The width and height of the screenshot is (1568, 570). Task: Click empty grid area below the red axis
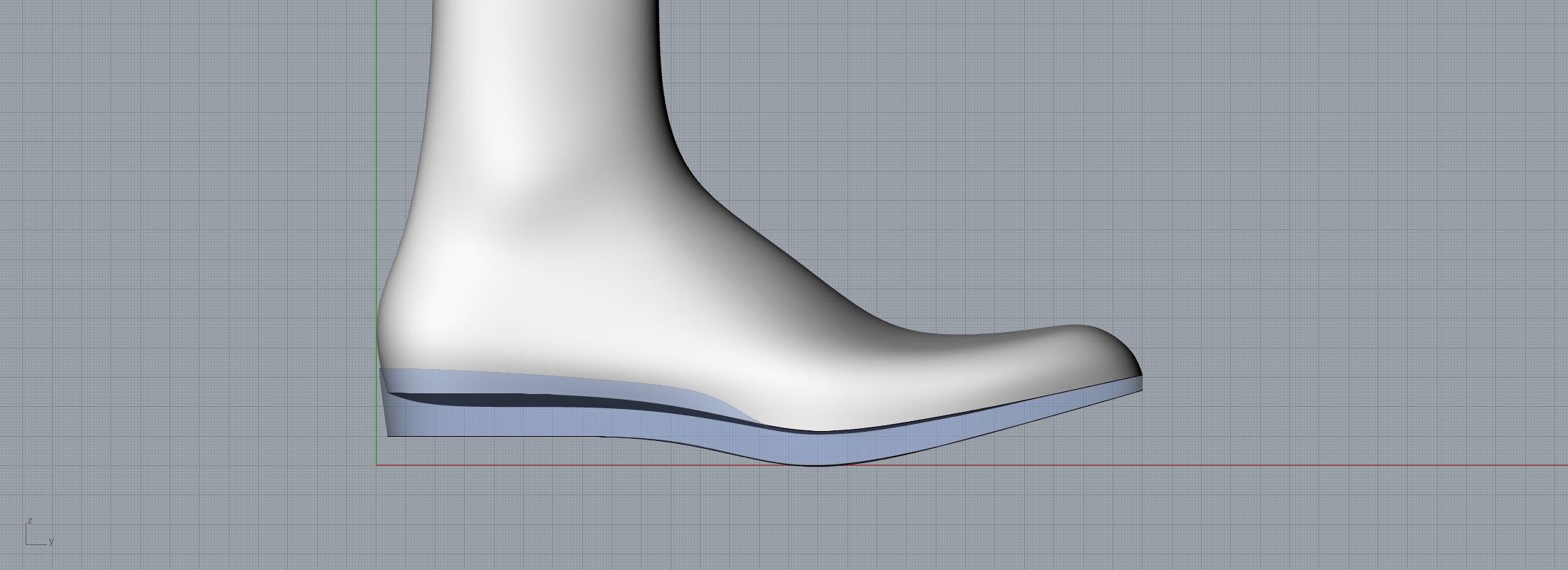855,520
